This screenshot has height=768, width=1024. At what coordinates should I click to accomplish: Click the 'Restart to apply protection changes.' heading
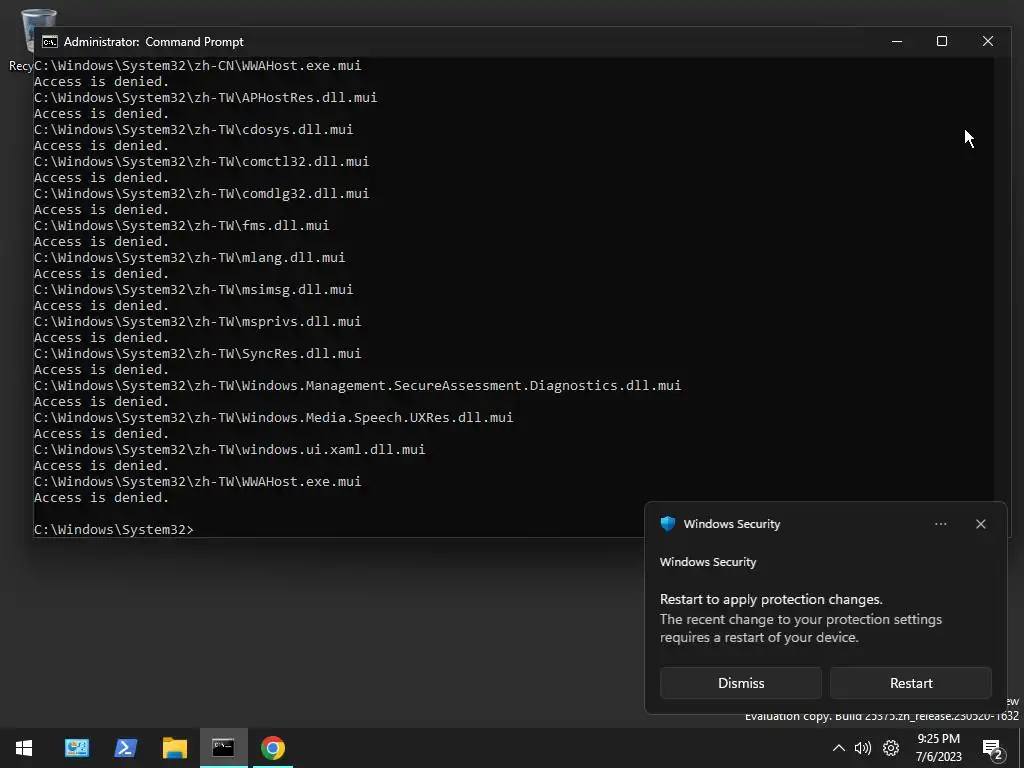click(771, 600)
